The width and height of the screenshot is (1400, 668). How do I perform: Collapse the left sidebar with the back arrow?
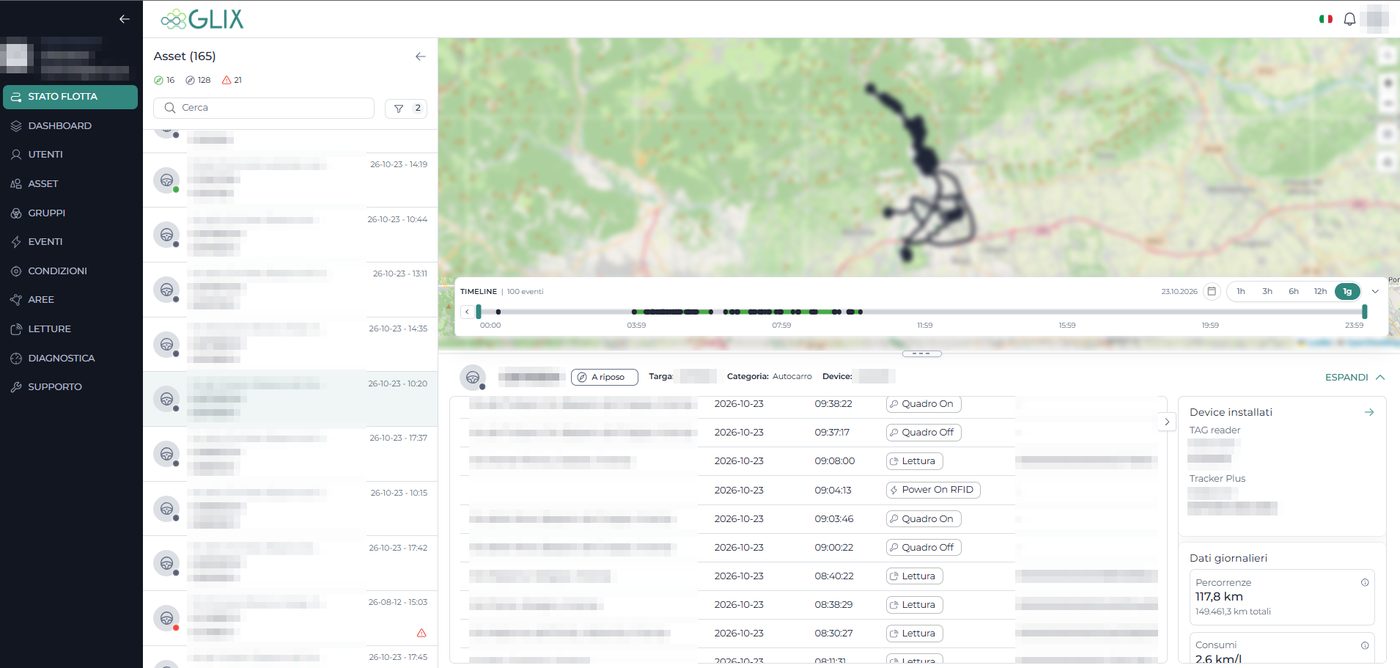coord(124,19)
